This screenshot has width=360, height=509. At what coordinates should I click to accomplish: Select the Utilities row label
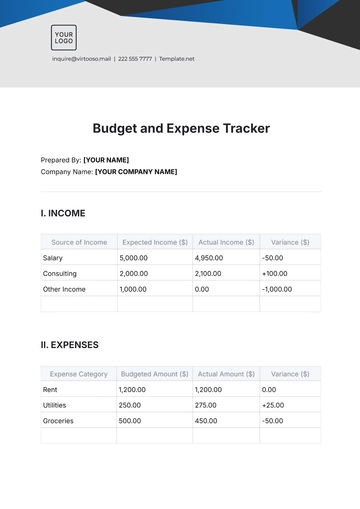point(54,405)
